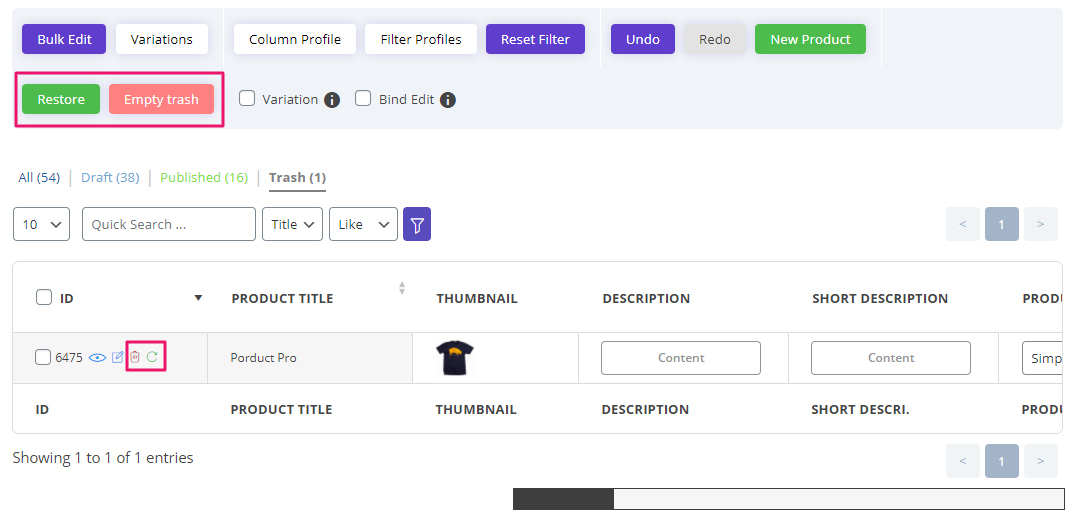Image resolution: width=1074 pixels, height=516 pixels.
Task: Go to next page at top pagination
Action: click(1040, 224)
